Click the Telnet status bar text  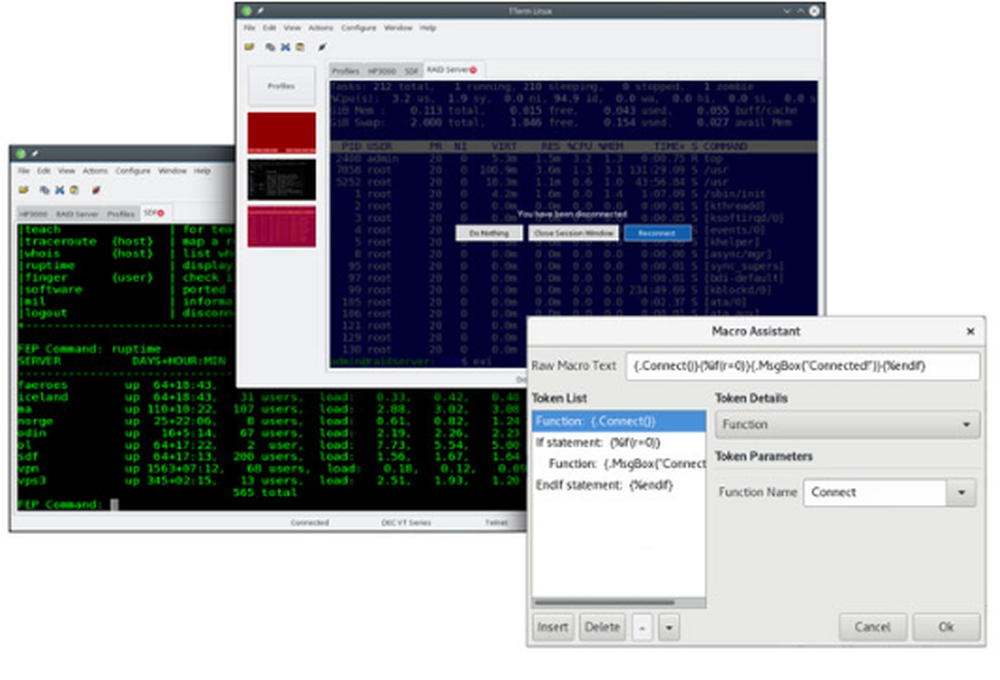click(x=496, y=522)
